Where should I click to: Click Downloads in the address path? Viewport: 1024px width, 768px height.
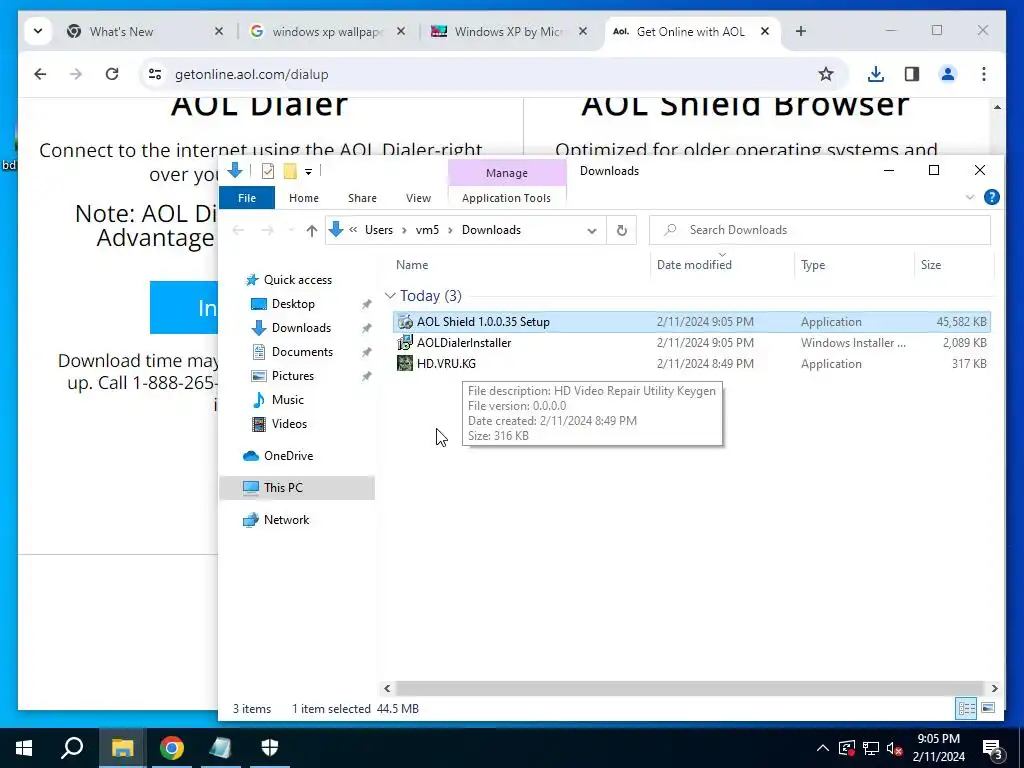click(x=491, y=230)
